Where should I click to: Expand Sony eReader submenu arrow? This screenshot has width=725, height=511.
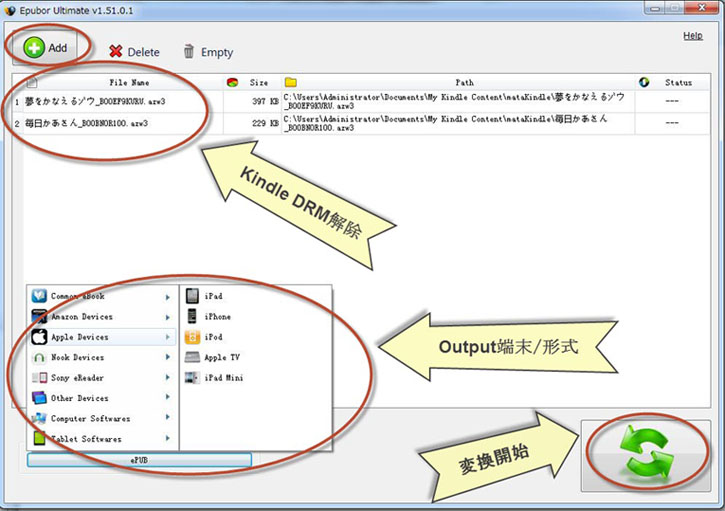click(168, 377)
